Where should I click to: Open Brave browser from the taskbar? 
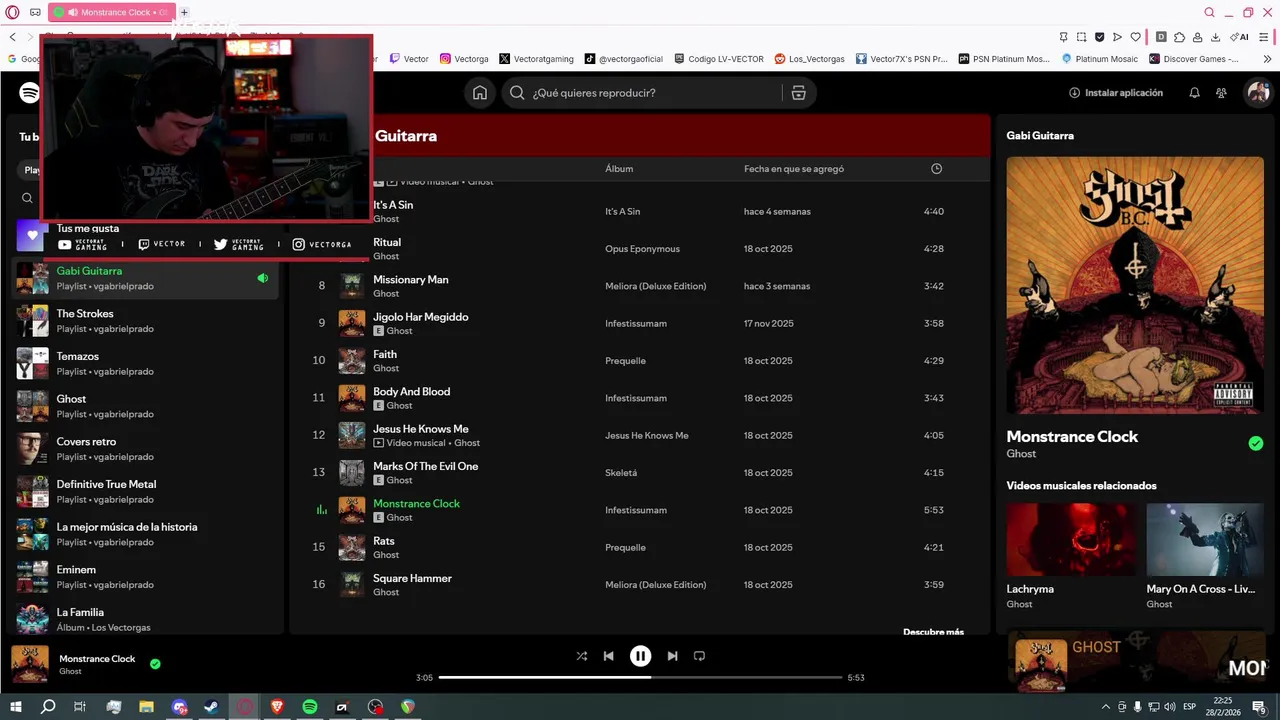[x=277, y=707]
